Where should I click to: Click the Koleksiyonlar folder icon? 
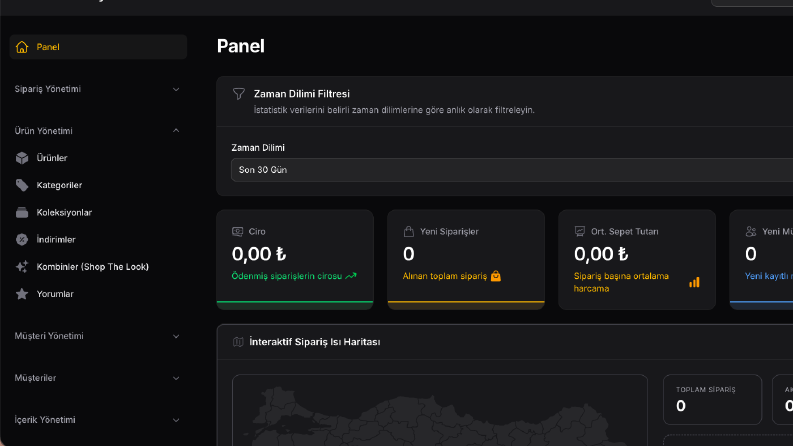[x=22, y=212]
